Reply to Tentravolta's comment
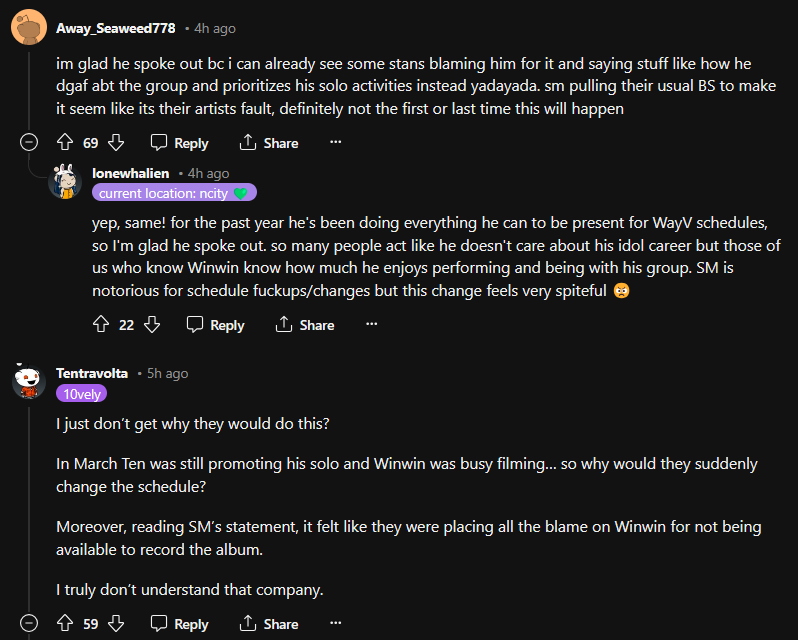The width and height of the screenshot is (798, 640). (x=180, y=624)
